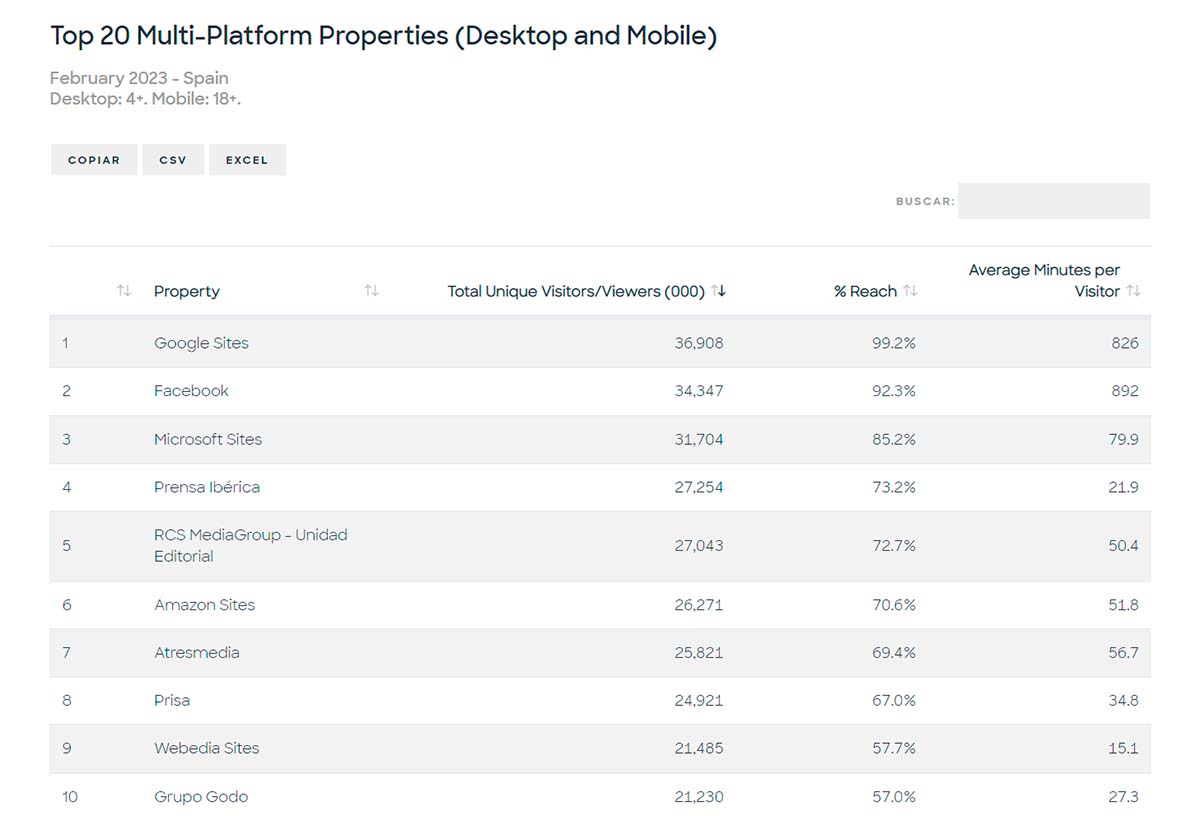Click the sort arrows beside % Reach
This screenshot has height=816, width=1200.
click(910, 291)
